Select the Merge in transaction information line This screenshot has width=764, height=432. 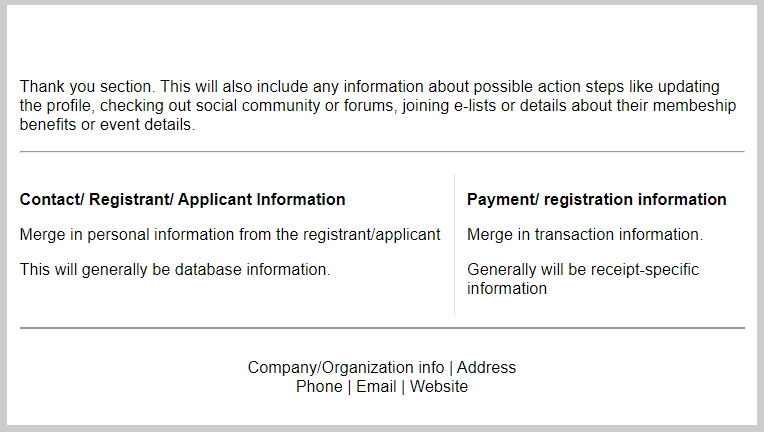[x=585, y=235]
